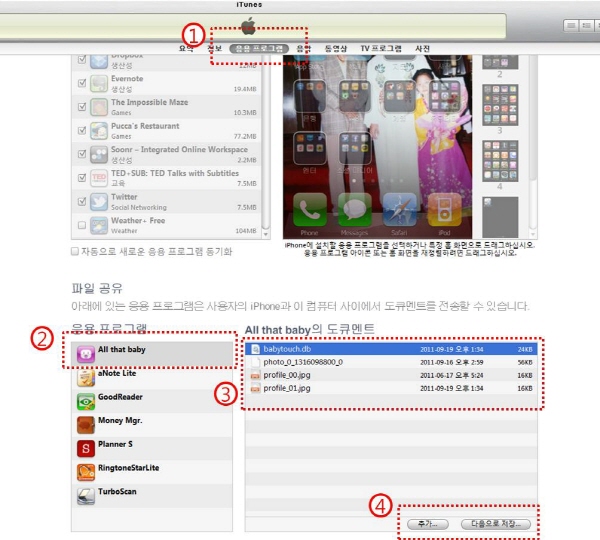Uncheck the TED+SUB sync checkbox

[x=82, y=178]
